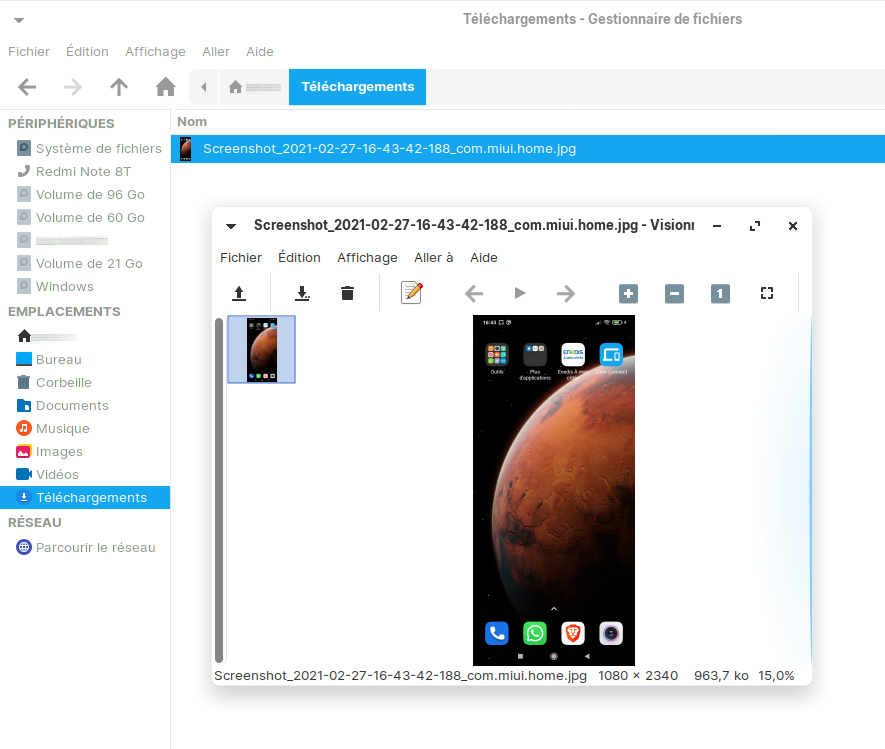Click the Téléchargements path bar button
Screen dimensions: 885x749
click(x=357, y=87)
